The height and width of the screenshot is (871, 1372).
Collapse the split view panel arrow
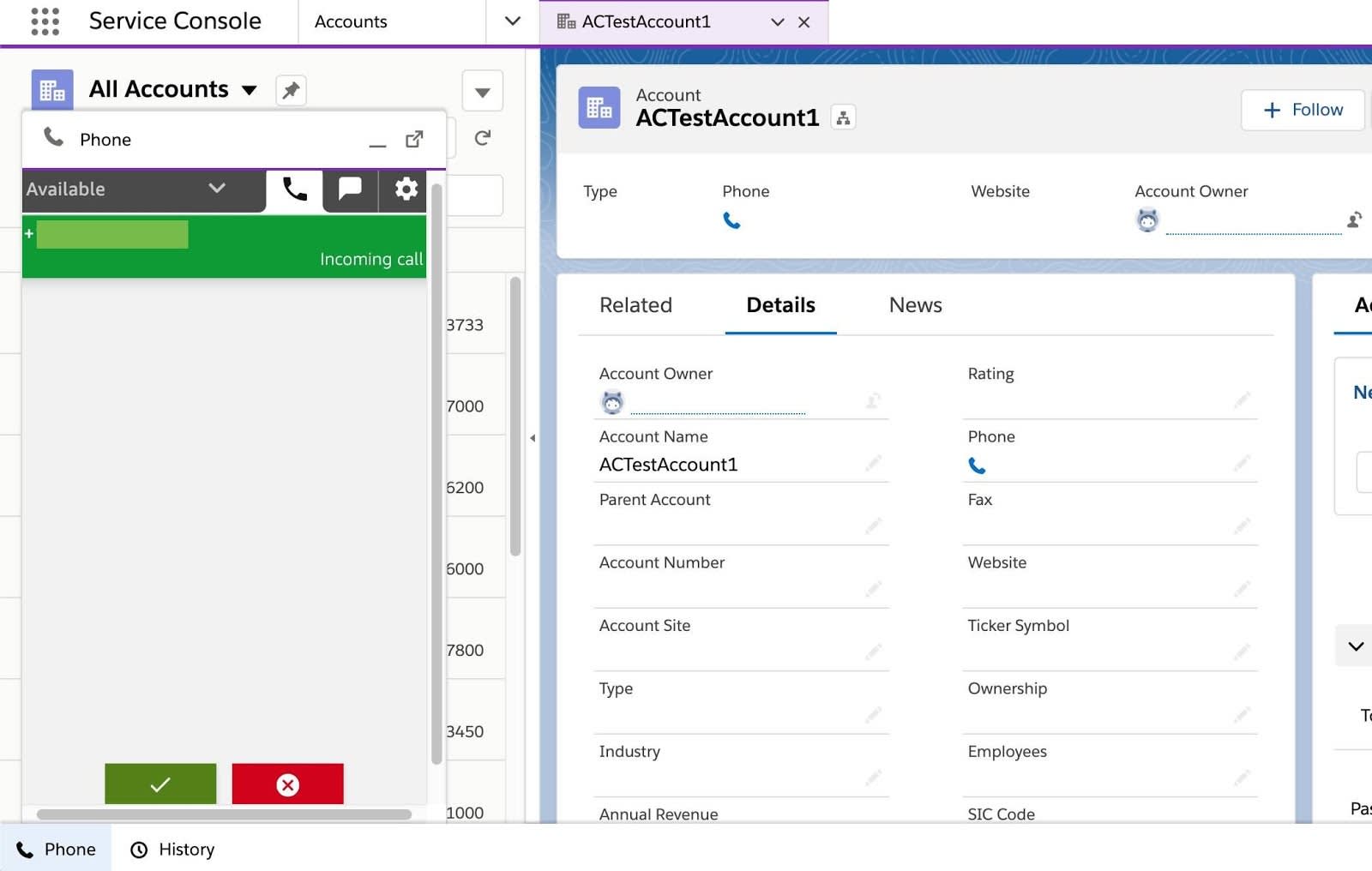coord(533,438)
